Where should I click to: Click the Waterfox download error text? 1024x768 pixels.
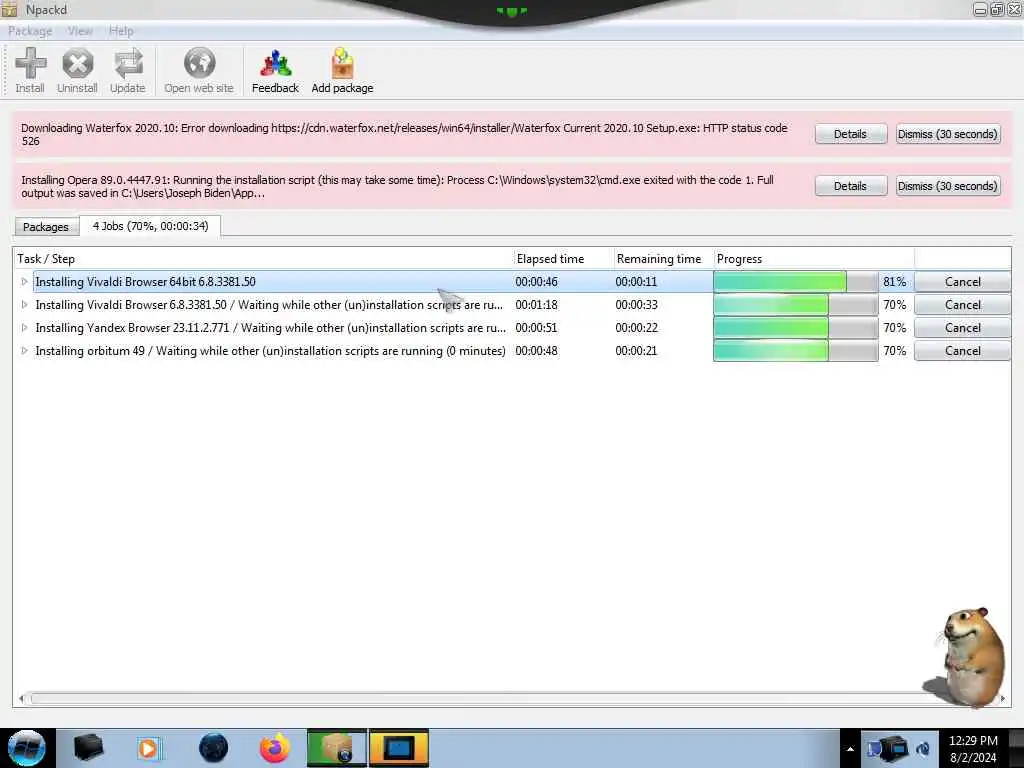point(405,135)
